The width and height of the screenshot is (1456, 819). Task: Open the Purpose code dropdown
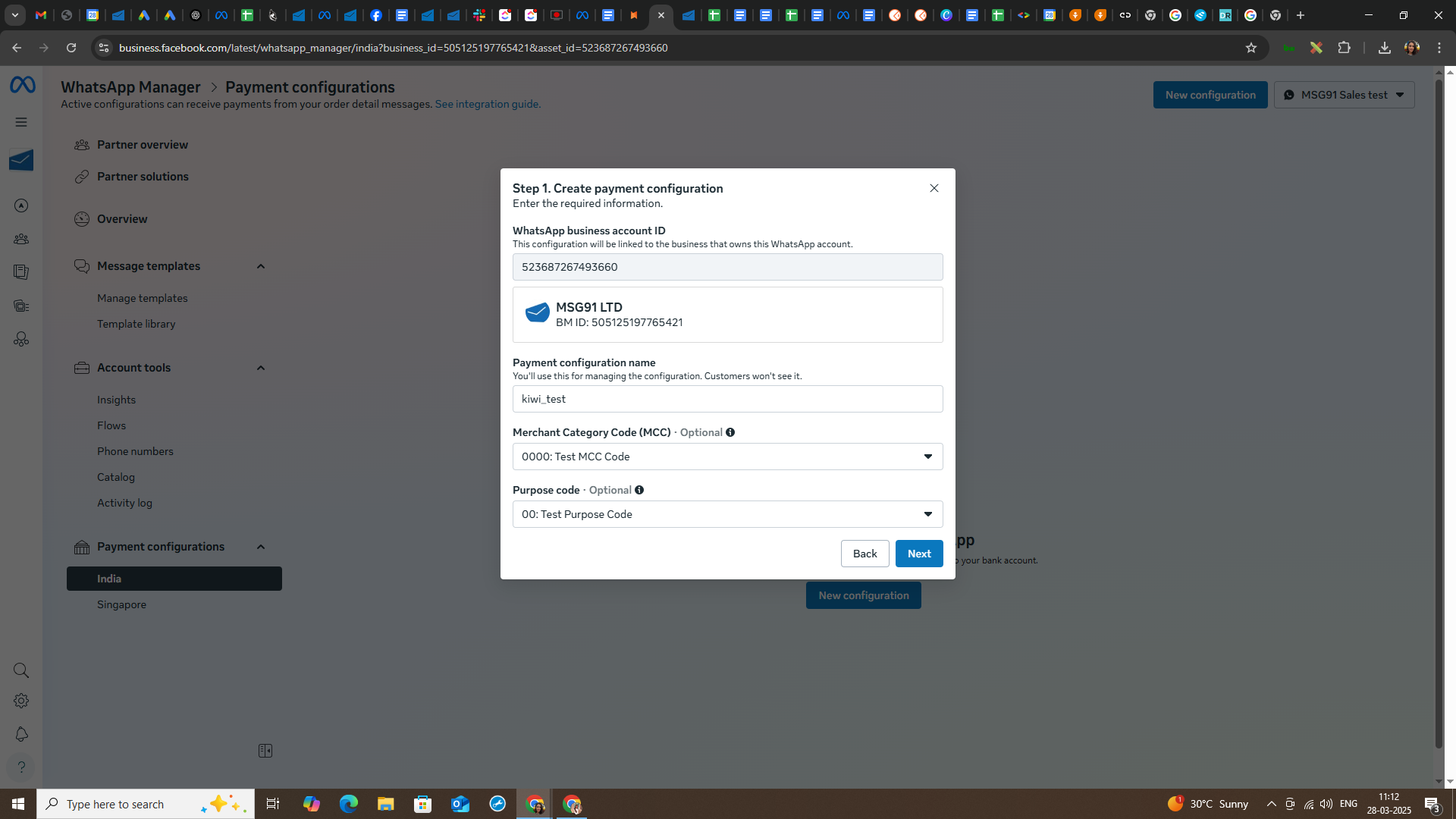[727, 514]
